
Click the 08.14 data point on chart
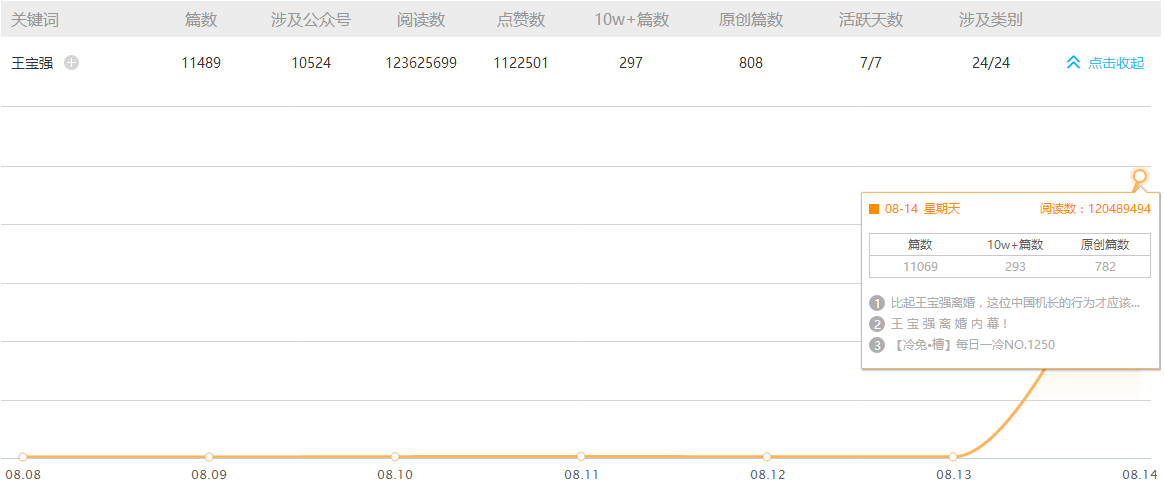[x=1140, y=176]
